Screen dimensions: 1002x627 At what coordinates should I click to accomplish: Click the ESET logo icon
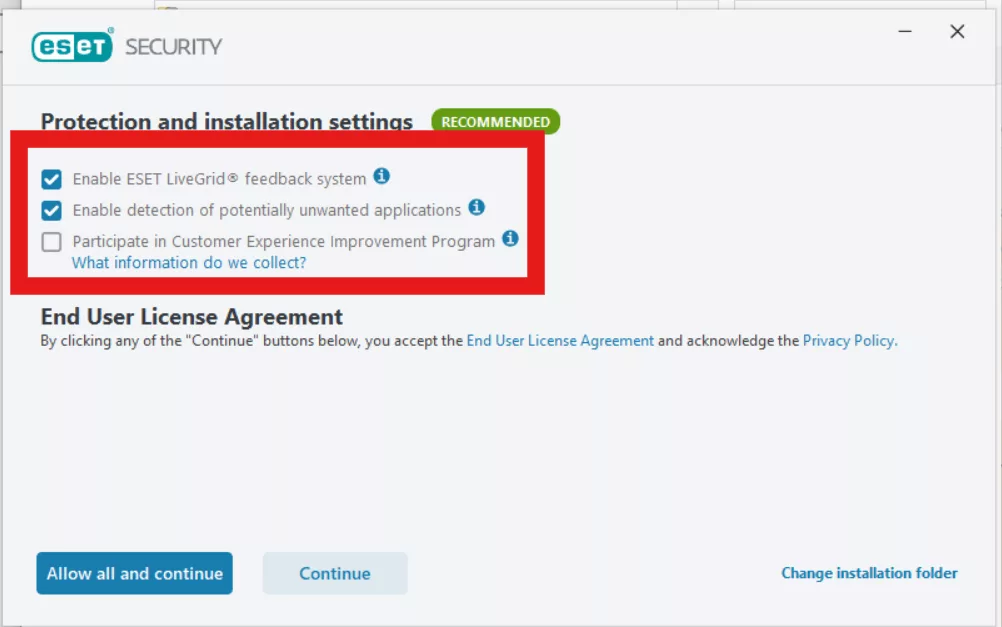(x=72, y=46)
